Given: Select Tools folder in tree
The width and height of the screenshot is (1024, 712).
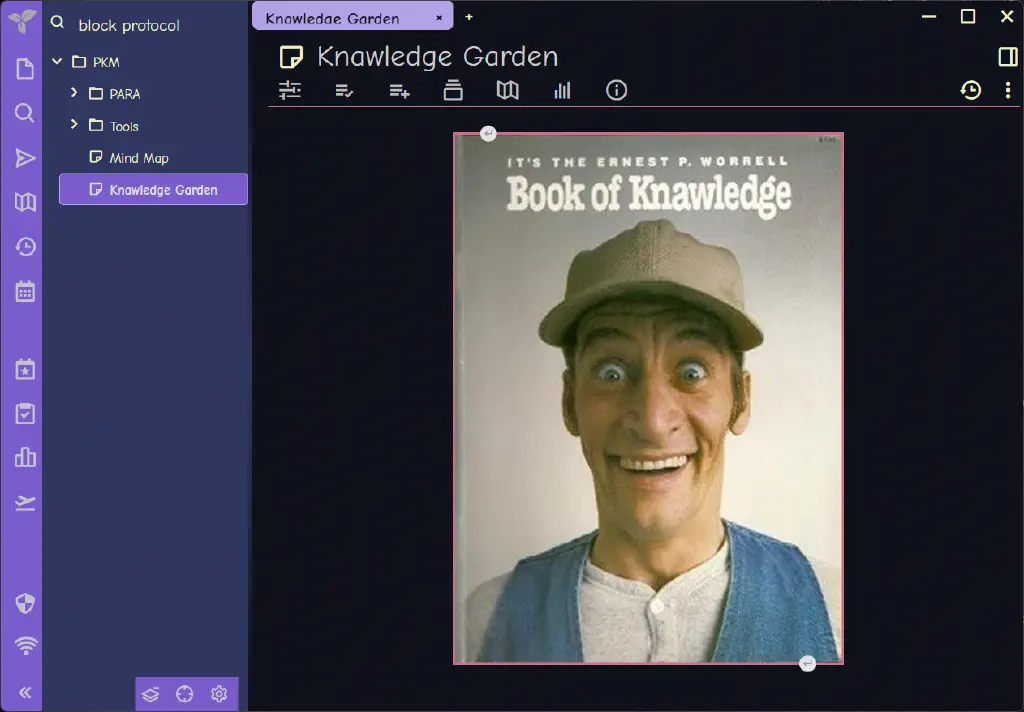Looking at the screenshot, I should (x=124, y=126).
